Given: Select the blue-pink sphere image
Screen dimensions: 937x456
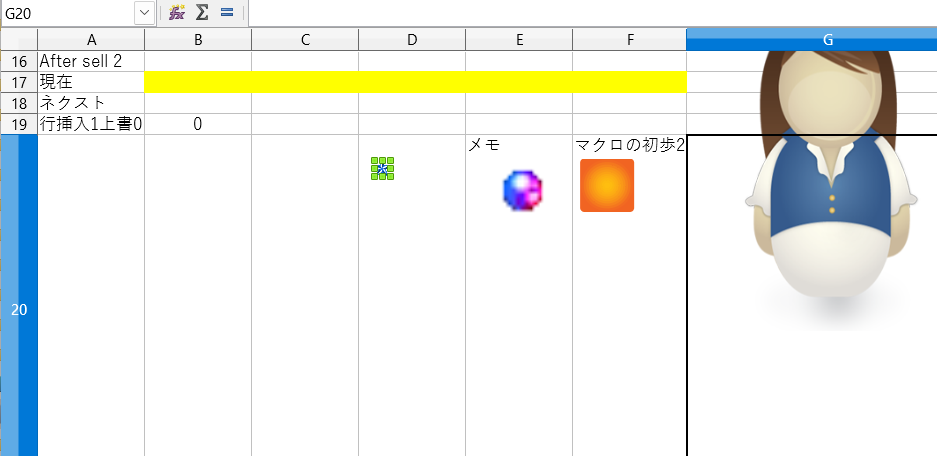Looking at the screenshot, I should (x=523, y=190).
